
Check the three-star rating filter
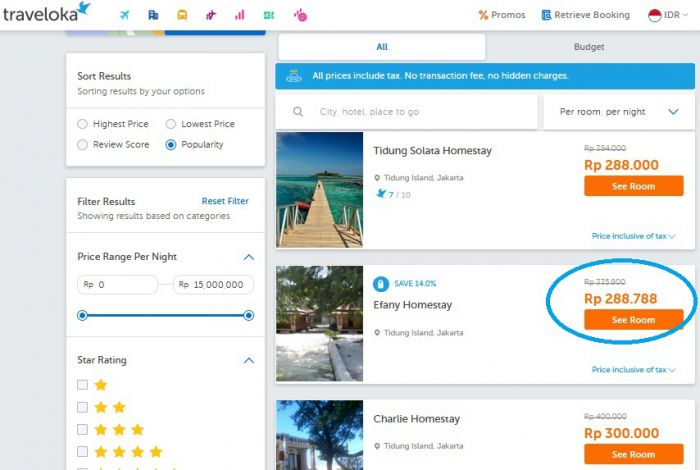tap(82, 429)
